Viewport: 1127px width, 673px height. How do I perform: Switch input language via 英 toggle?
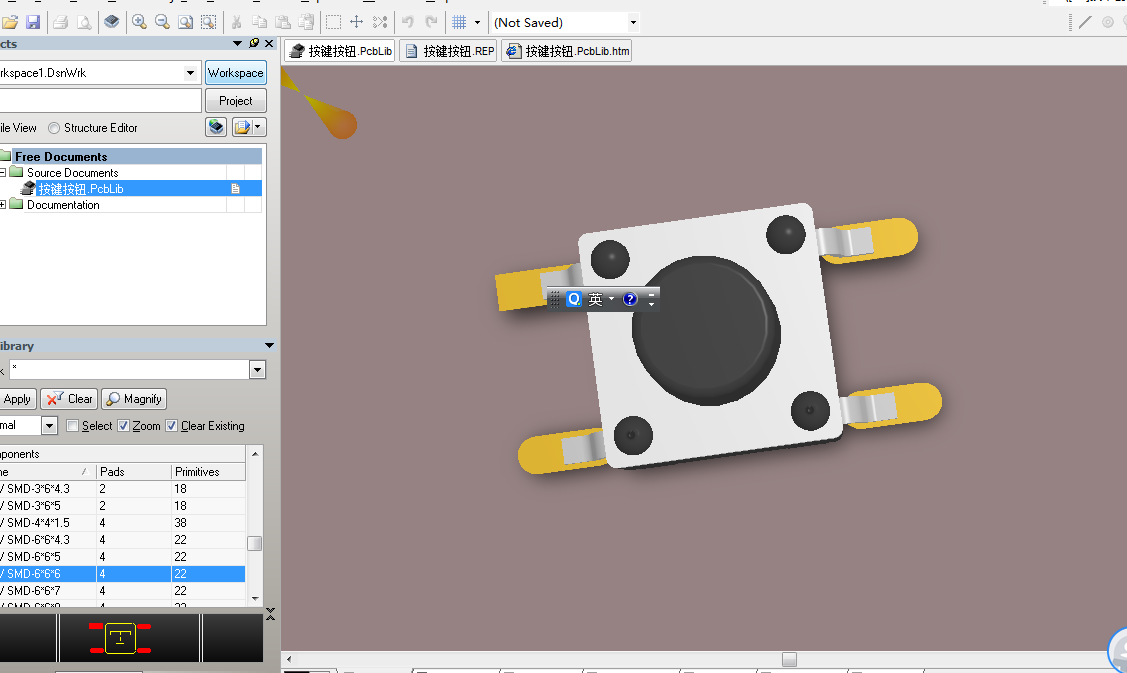click(595, 299)
